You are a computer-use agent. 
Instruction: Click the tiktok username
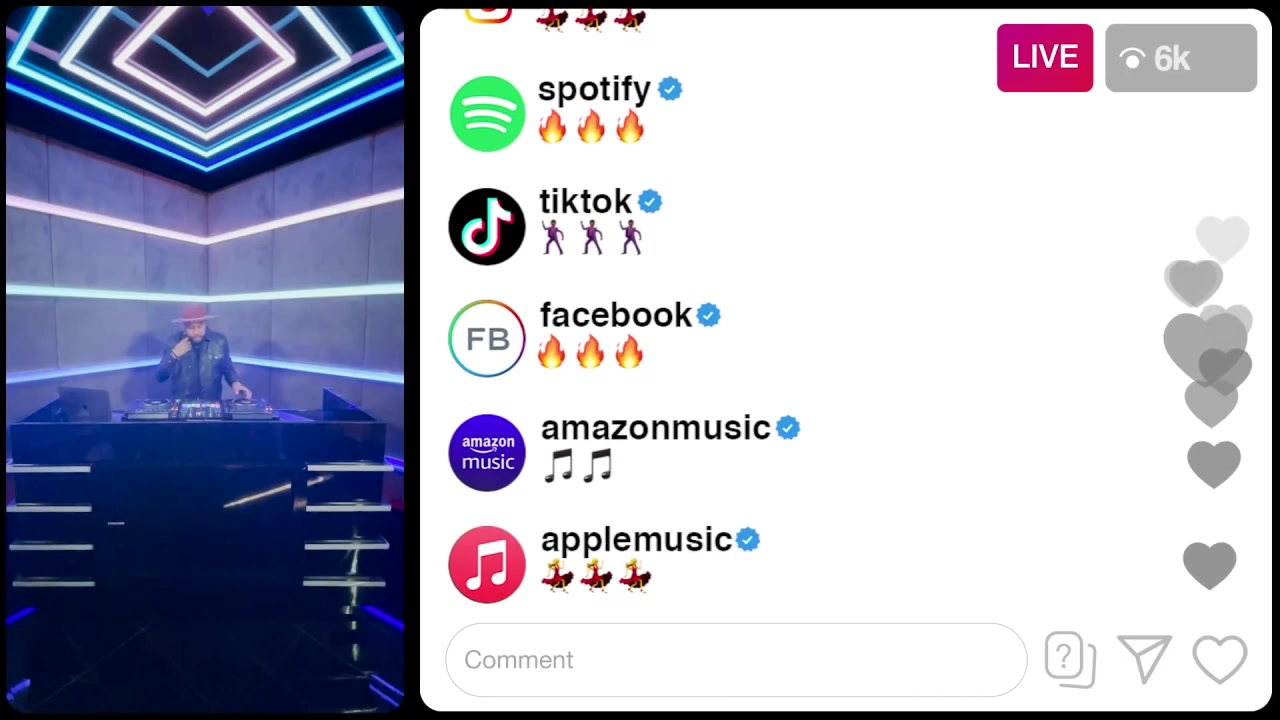tap(586, 202)
